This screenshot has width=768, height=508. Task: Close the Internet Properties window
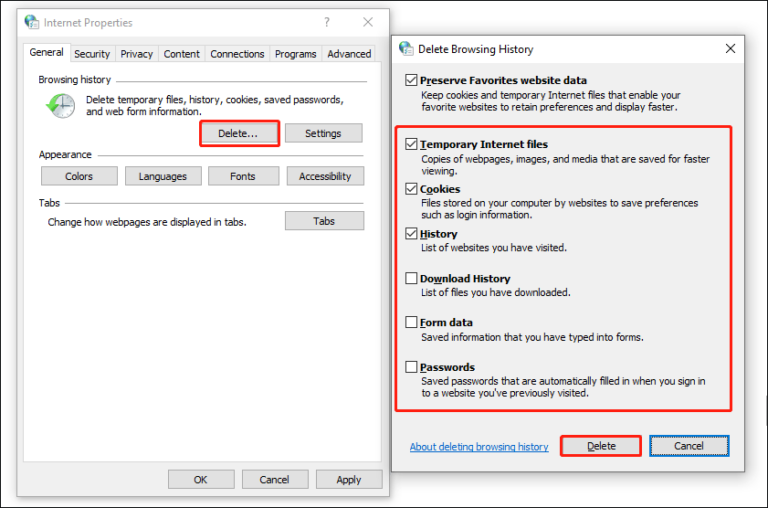click(x=368, y=22)
